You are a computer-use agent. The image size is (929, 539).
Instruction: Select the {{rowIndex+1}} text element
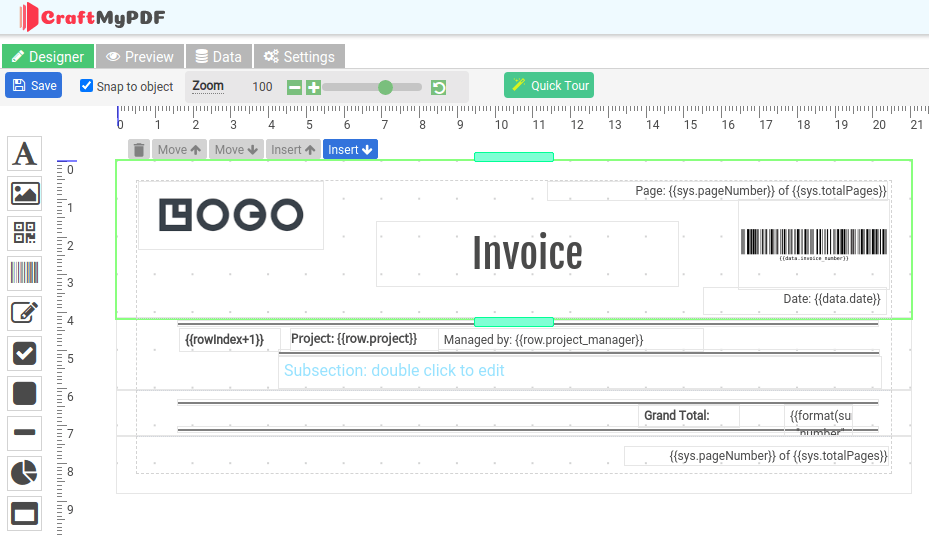click(230, 340)
